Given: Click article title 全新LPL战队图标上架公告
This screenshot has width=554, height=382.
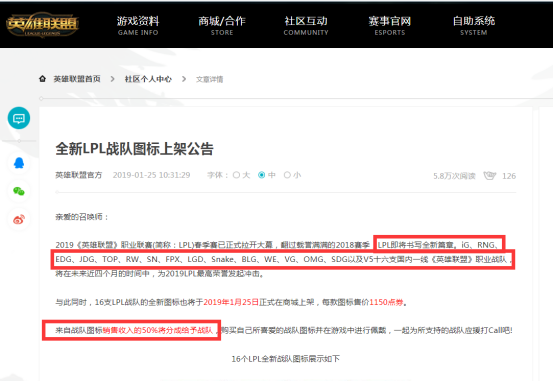Looking at the screenshot, I should pyautogui.click(x=135, y=149).
